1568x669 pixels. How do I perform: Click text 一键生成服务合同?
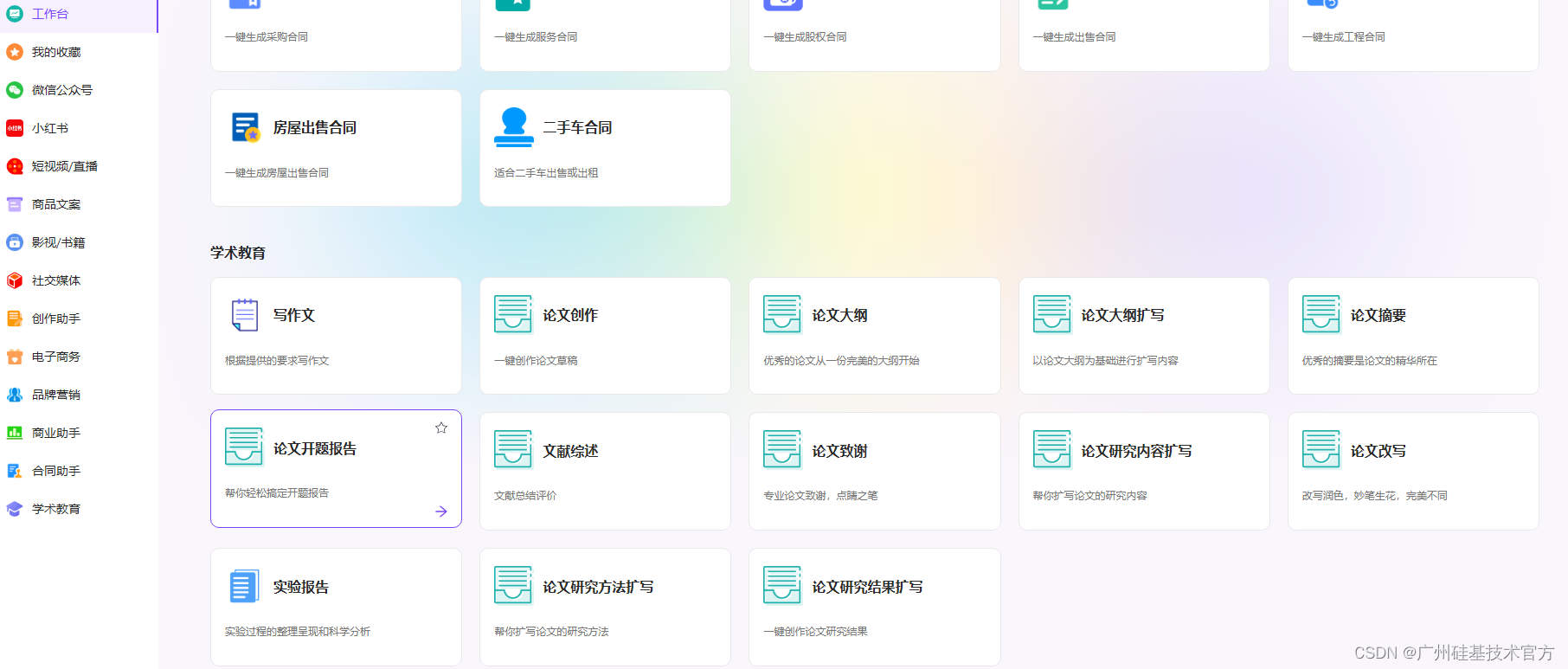(536, 37)
